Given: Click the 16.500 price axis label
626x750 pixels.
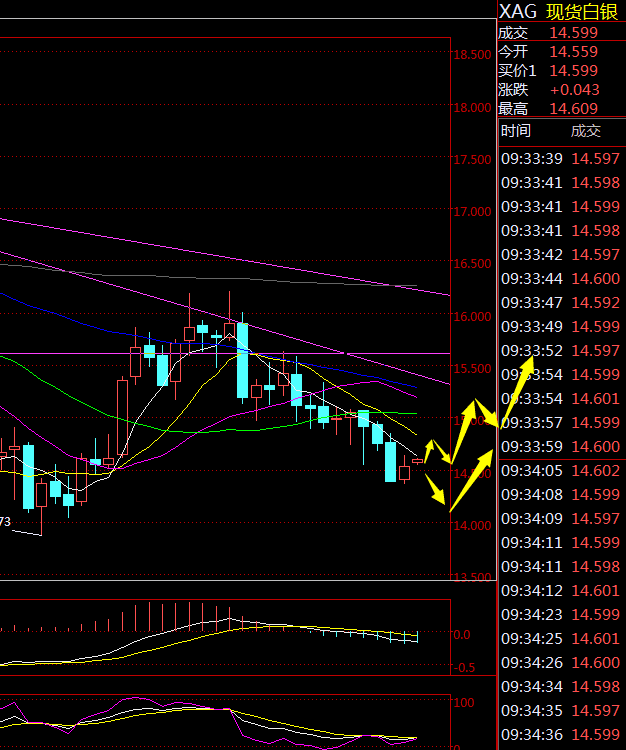Looking at the screenshot, I should click(x=472, y=264).
